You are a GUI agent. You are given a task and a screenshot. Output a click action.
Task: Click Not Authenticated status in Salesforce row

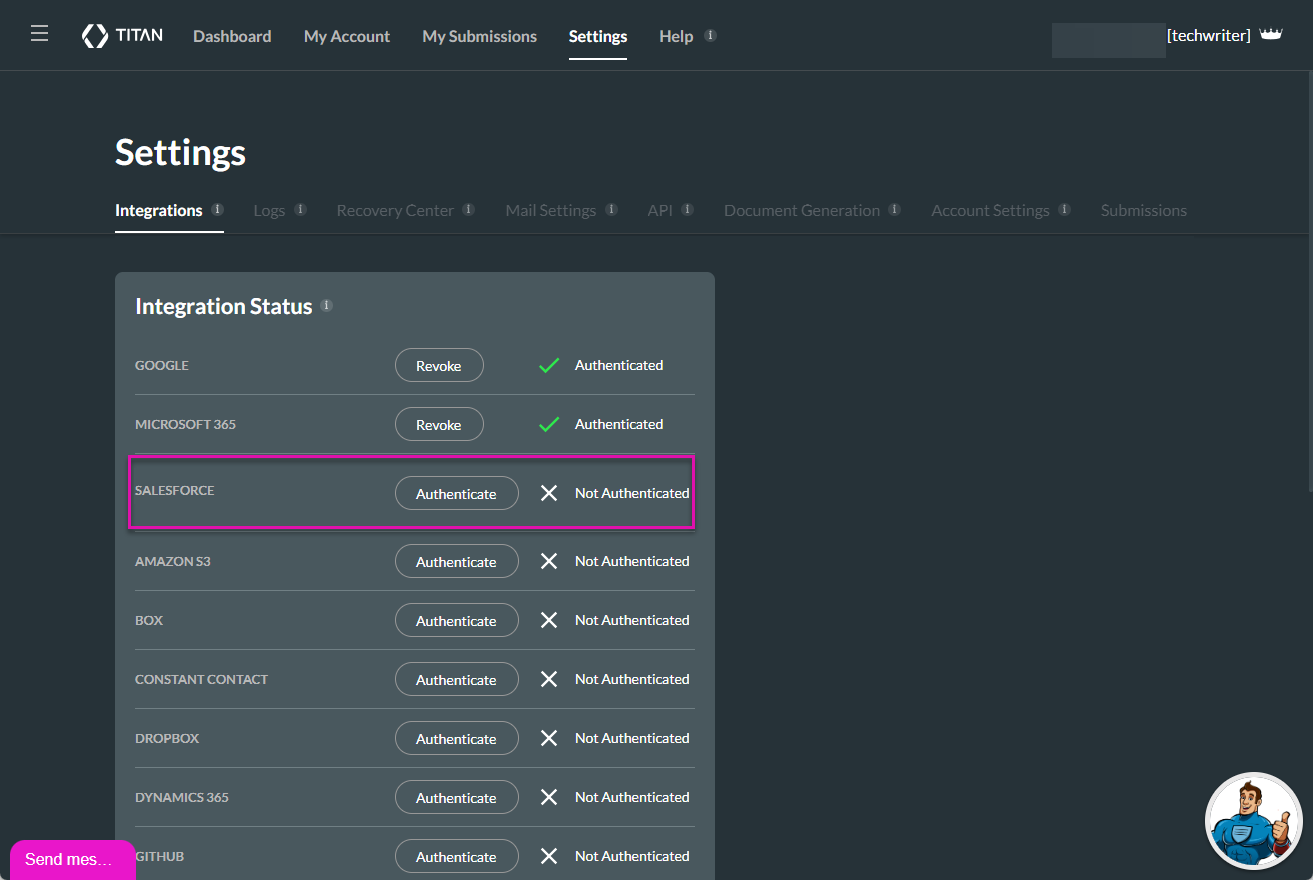point(632,493)
